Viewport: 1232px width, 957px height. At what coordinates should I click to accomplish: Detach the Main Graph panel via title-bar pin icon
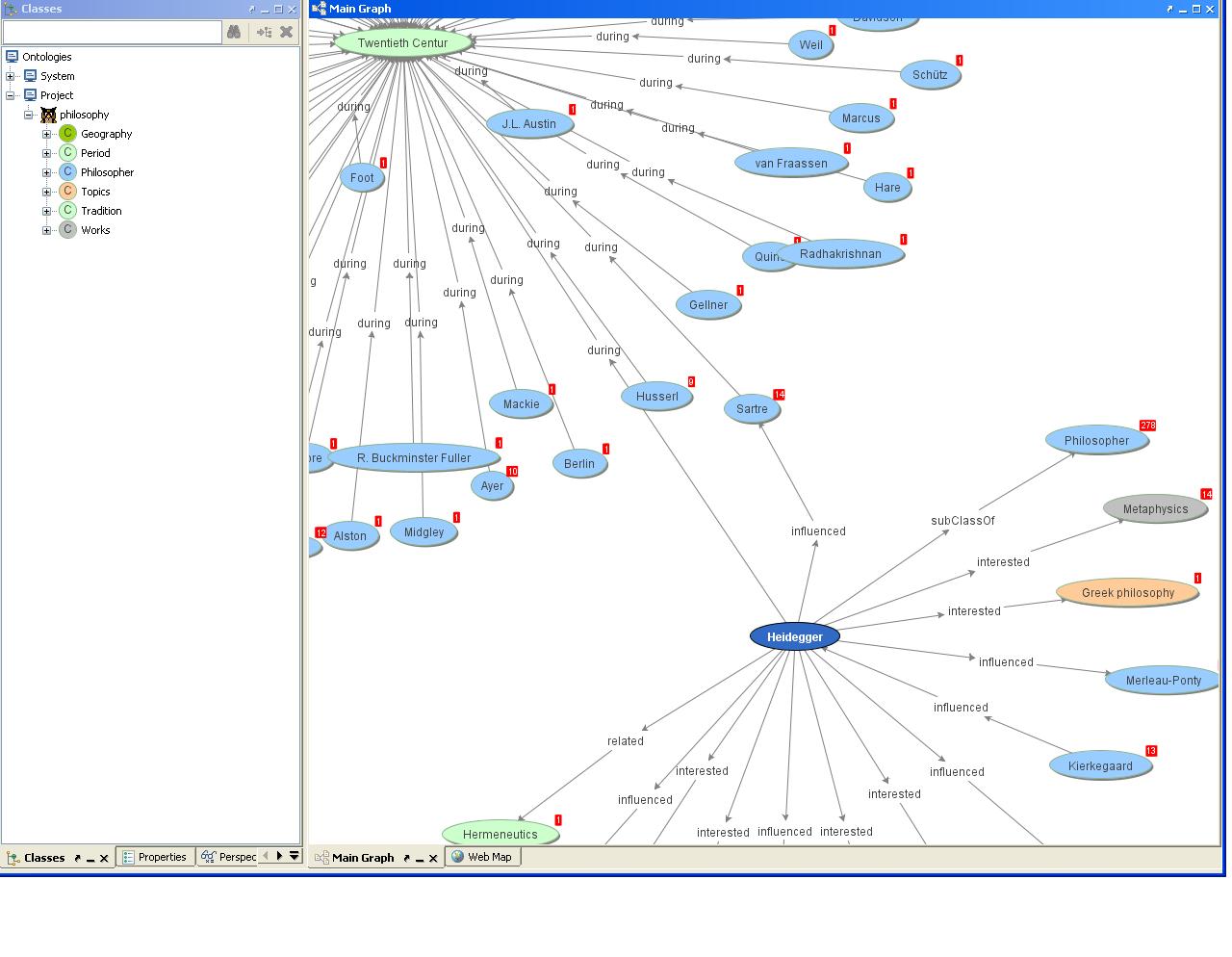point(1170,9)
